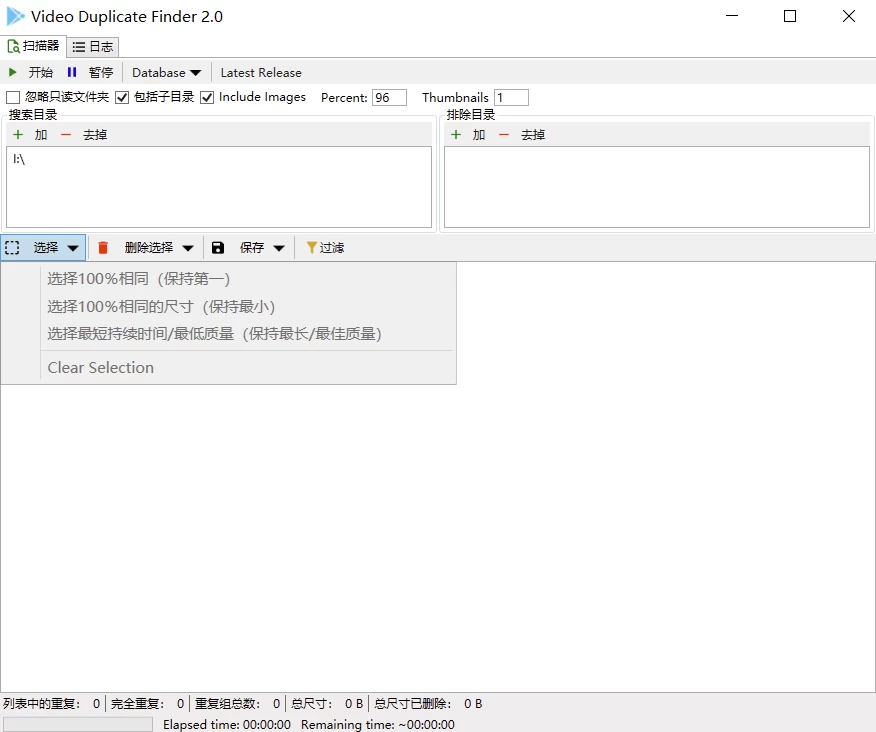Expand the delete selection dropdown arrow
This screenshot has height=732, width=876.
point(188,248)
